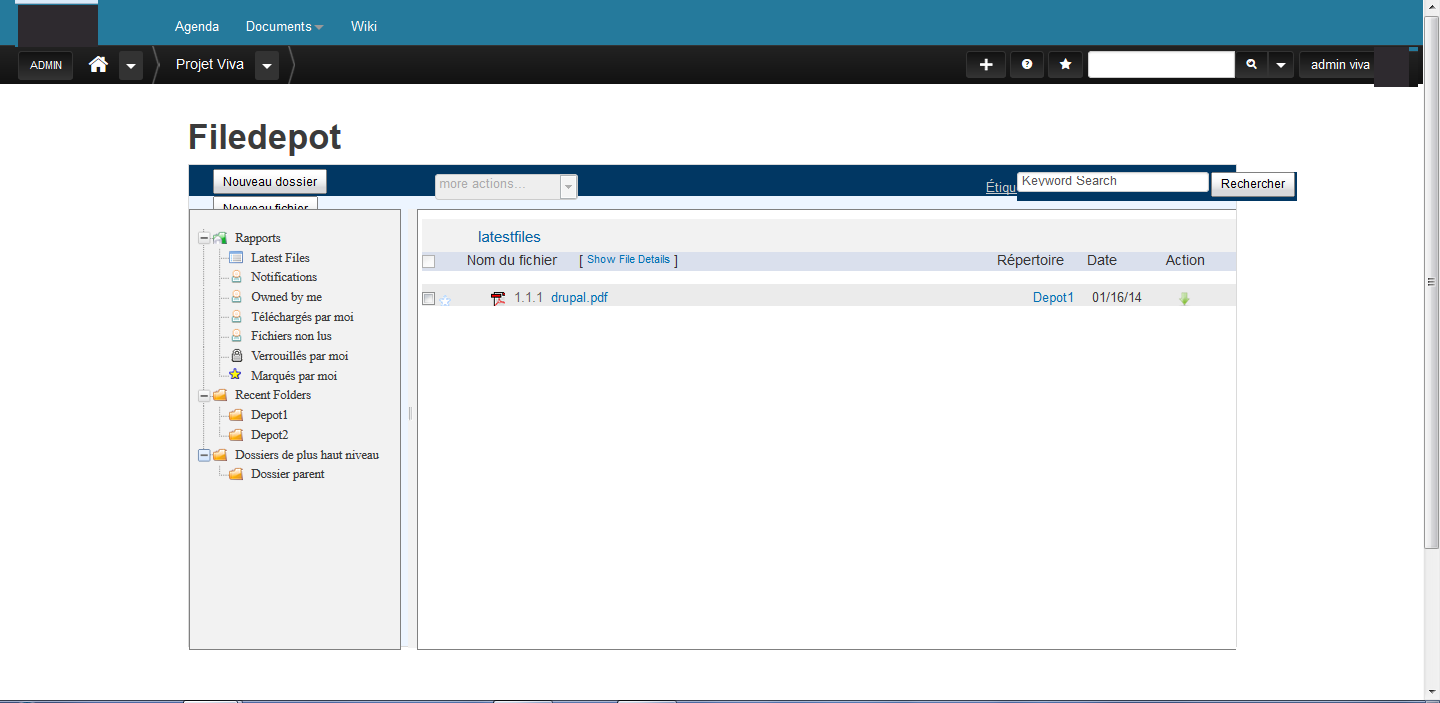Image resolution: width=1440 pixels, height=703 pixels.
Task: Select Téléchargés par moi tree item
Action: [x=302, y=317]
